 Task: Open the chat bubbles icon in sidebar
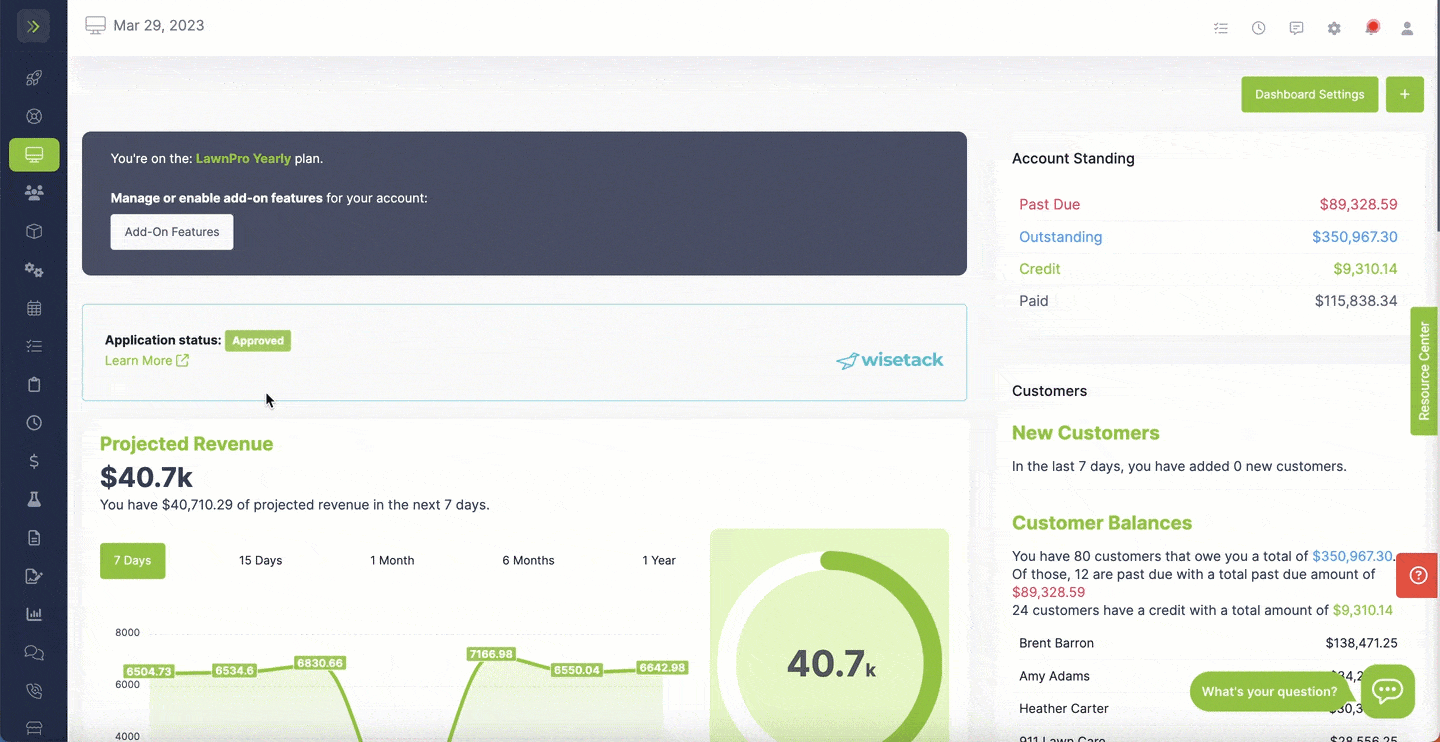coord(34,653)
